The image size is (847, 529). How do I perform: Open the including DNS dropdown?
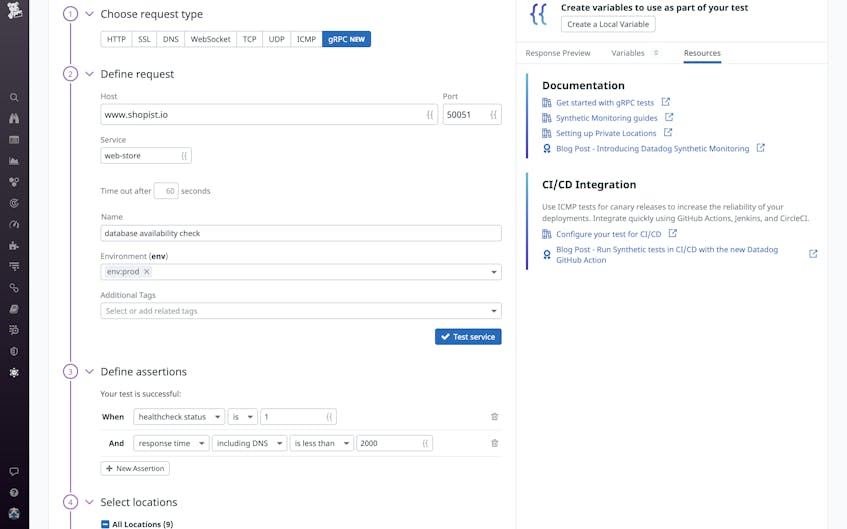pyautogui.click(x=250, y=443)
